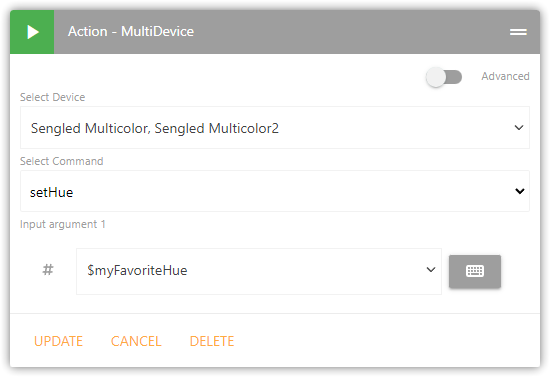550x377 pixels.
Task: Select the Sengled Multicolor device field
Action: pyautogui.click(x=275, y=128)
